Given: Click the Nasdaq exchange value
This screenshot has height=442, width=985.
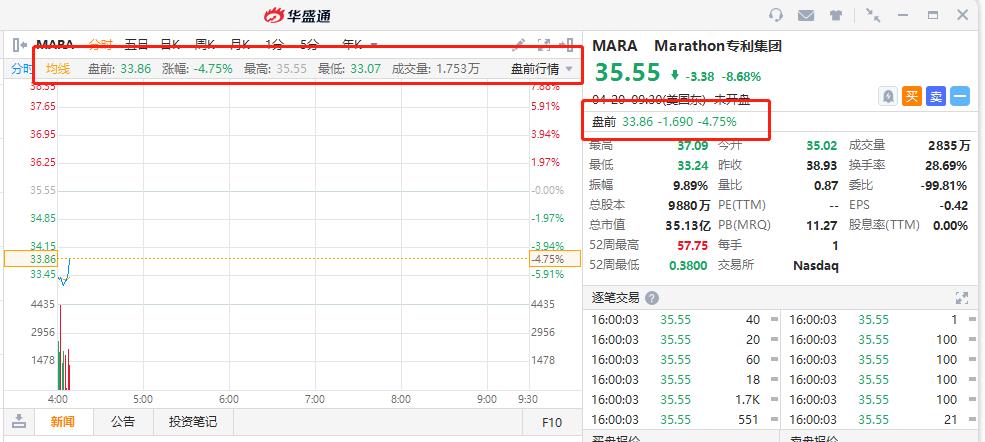Looking at the screenshot, I should point(815,266).
